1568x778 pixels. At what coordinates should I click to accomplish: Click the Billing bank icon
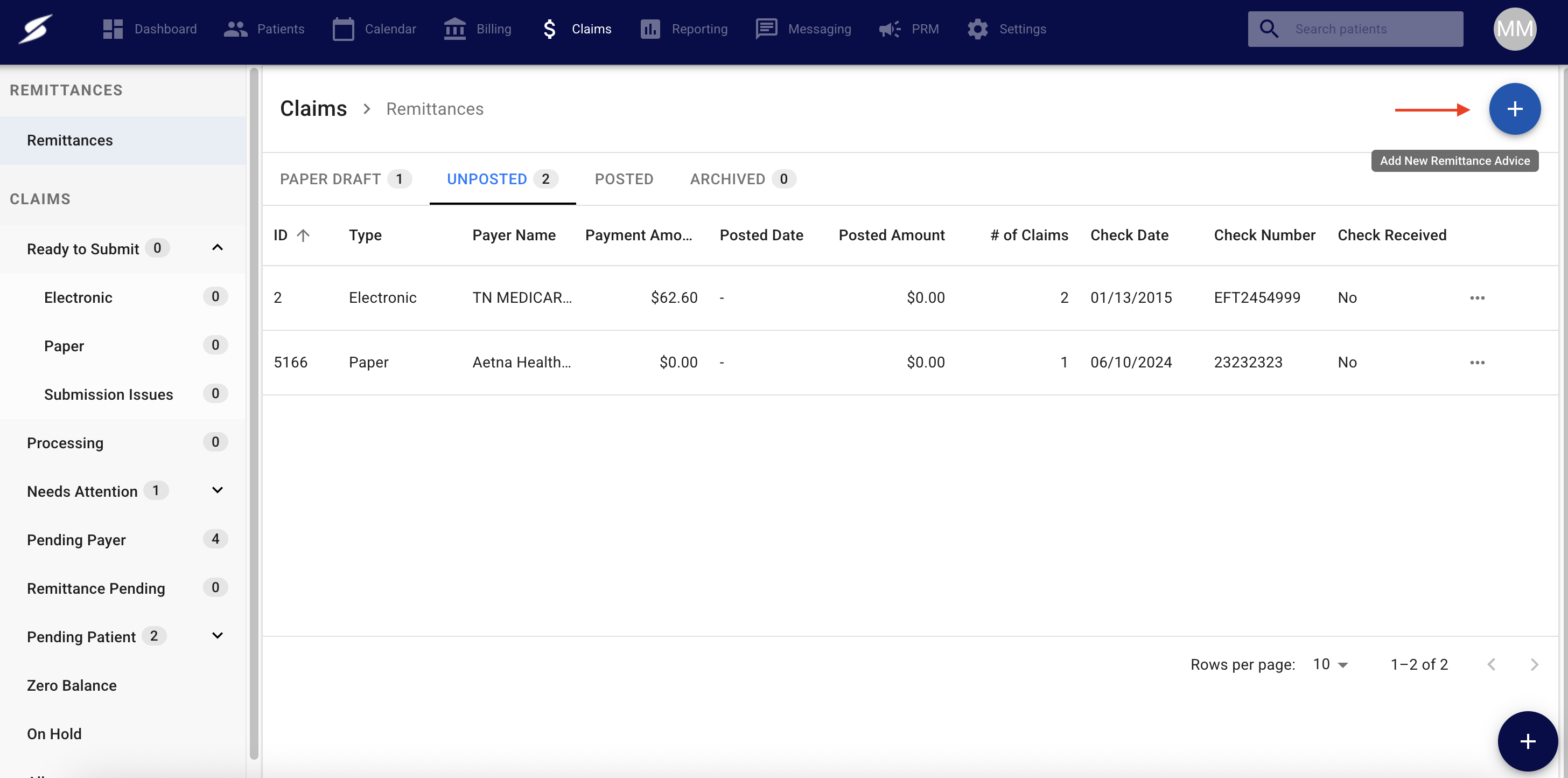(454, 29)
